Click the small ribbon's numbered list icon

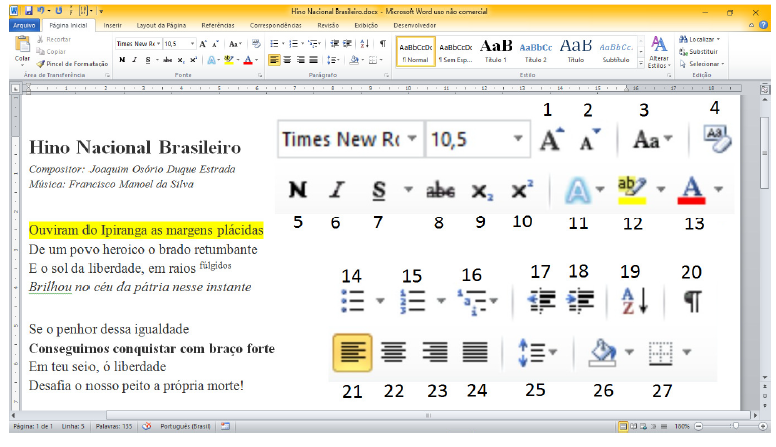[293, 44]
